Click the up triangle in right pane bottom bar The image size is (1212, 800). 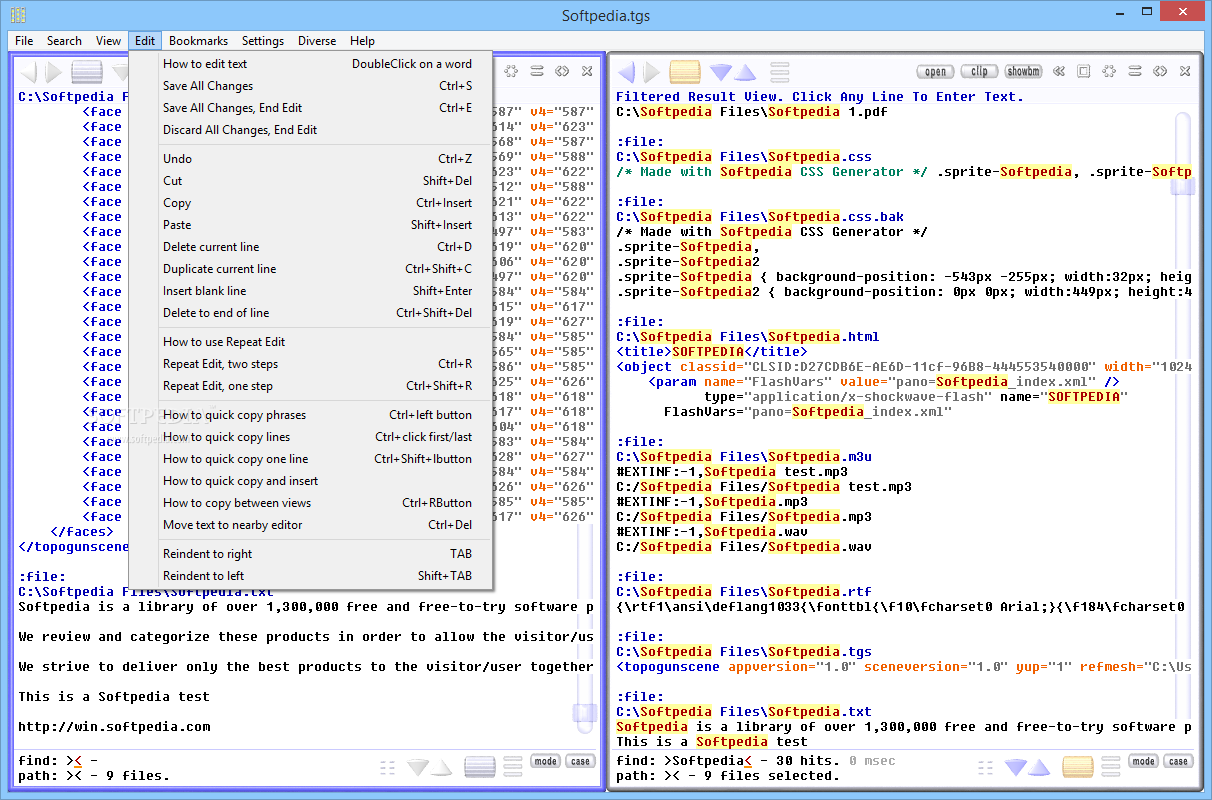coord(1040,767)
